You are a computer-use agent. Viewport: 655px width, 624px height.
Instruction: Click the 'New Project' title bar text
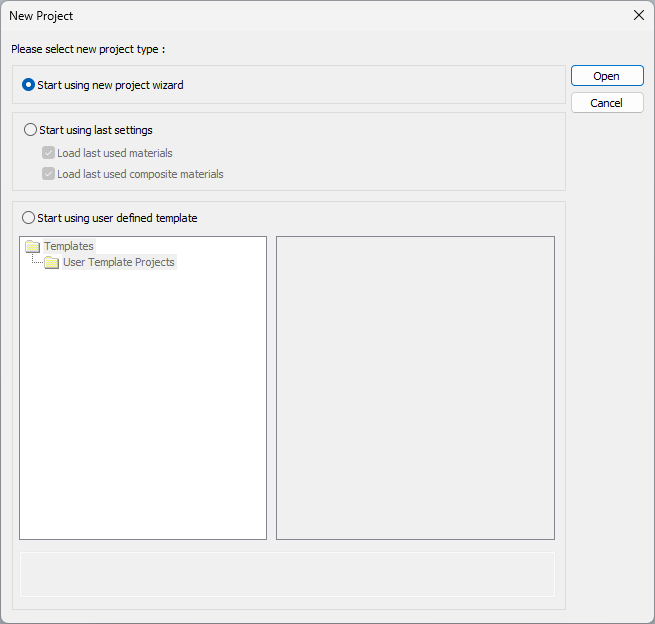pos(41,16)
